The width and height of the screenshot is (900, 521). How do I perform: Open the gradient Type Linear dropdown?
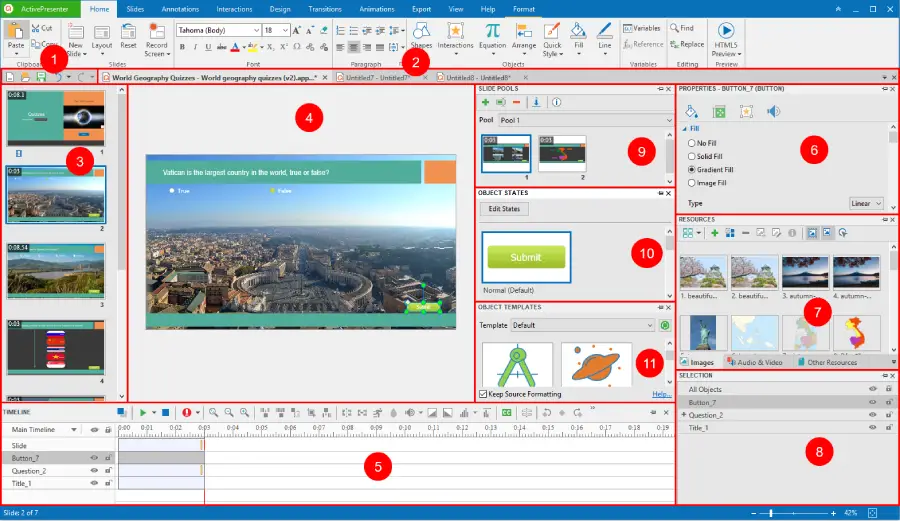(x=867, y=203)
